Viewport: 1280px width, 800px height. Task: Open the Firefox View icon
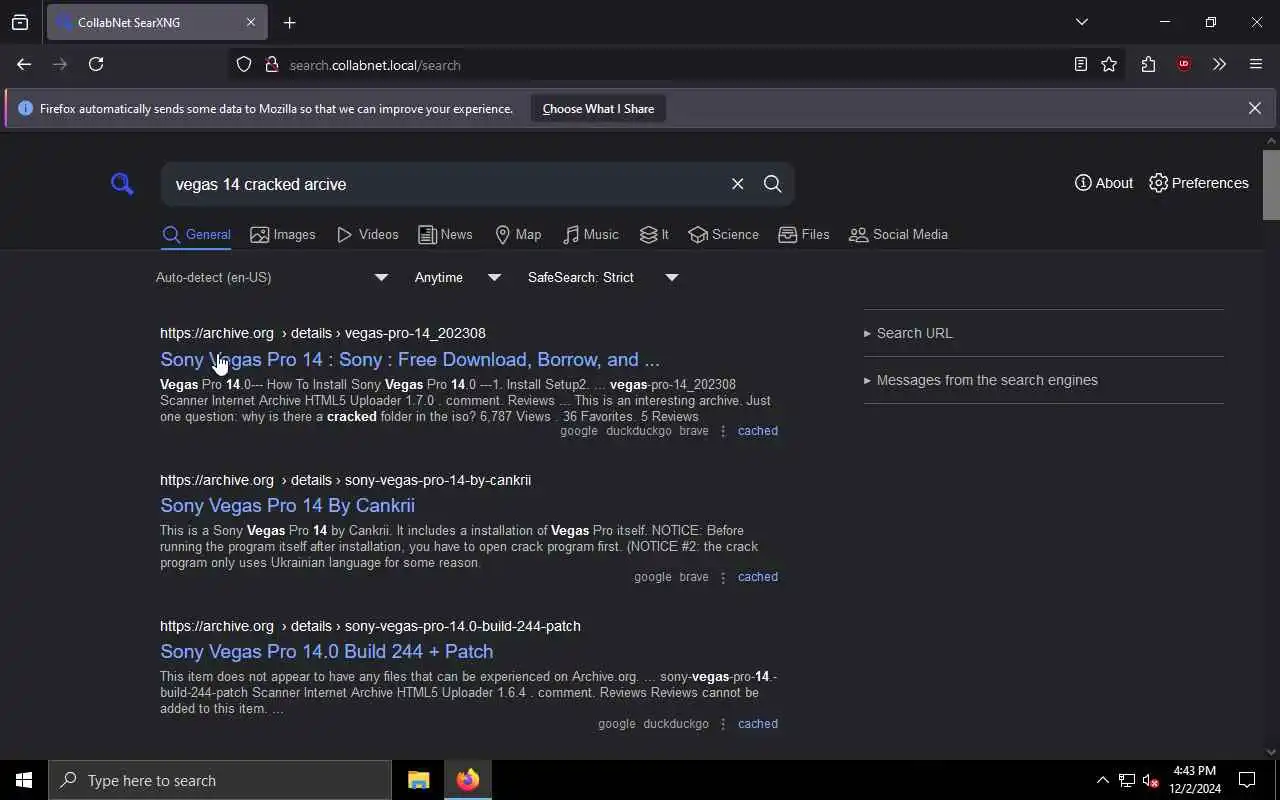tap(20, 22)
